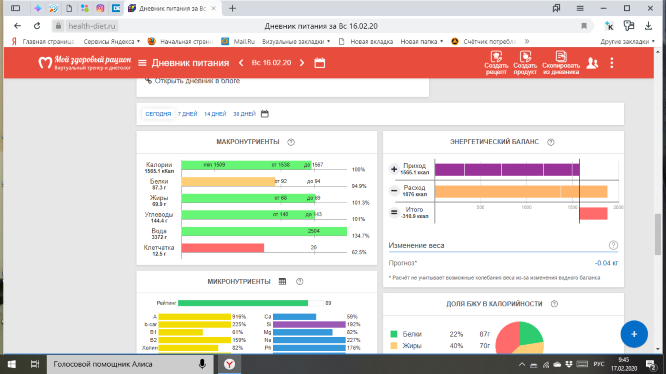
Task: Select the 14 дней period tab
Action: (215, 114)
